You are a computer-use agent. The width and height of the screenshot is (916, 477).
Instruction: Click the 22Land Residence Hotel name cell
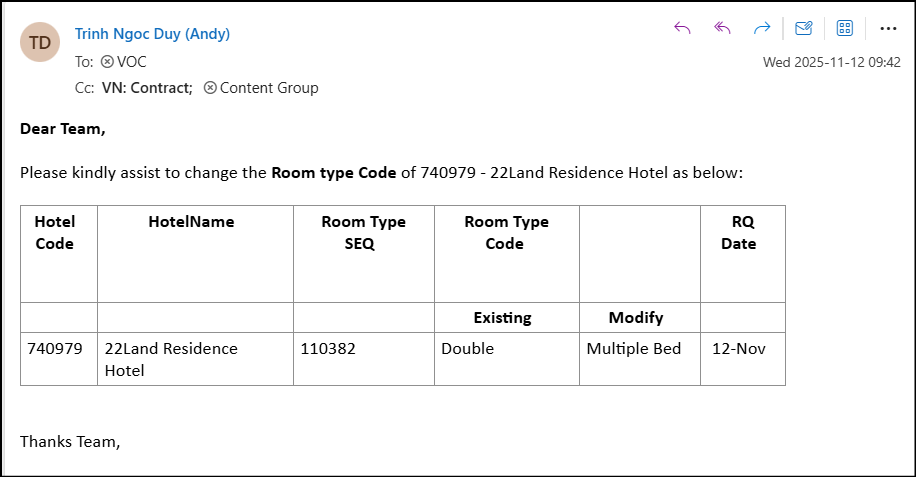[x=171, y=359]
